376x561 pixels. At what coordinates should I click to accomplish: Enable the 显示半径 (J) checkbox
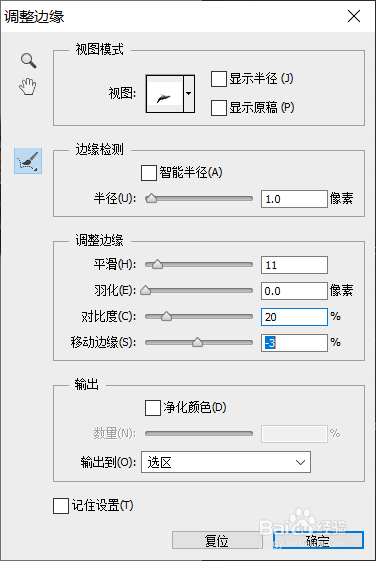(219, 79)
